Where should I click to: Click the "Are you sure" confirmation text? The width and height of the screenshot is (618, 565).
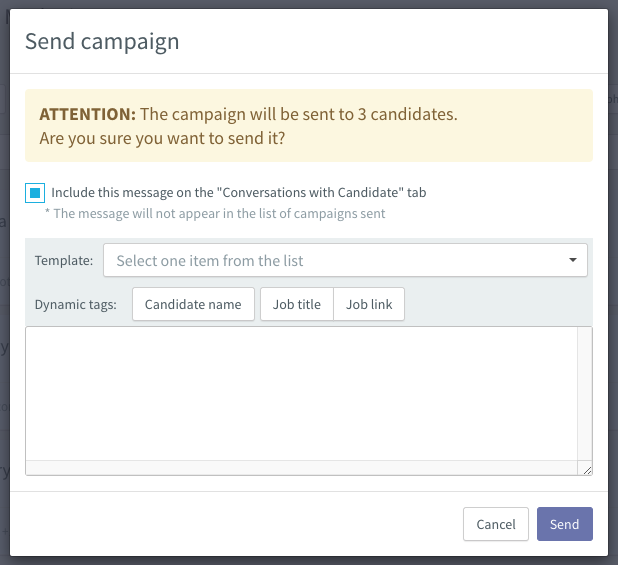pyautogui.click(x=162, y=138)
